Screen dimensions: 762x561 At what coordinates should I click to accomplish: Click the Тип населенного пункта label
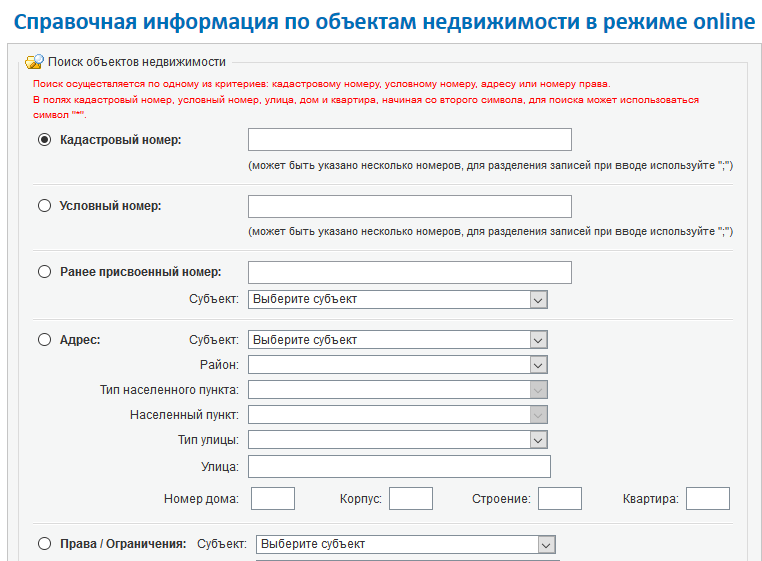pos(170,390)
